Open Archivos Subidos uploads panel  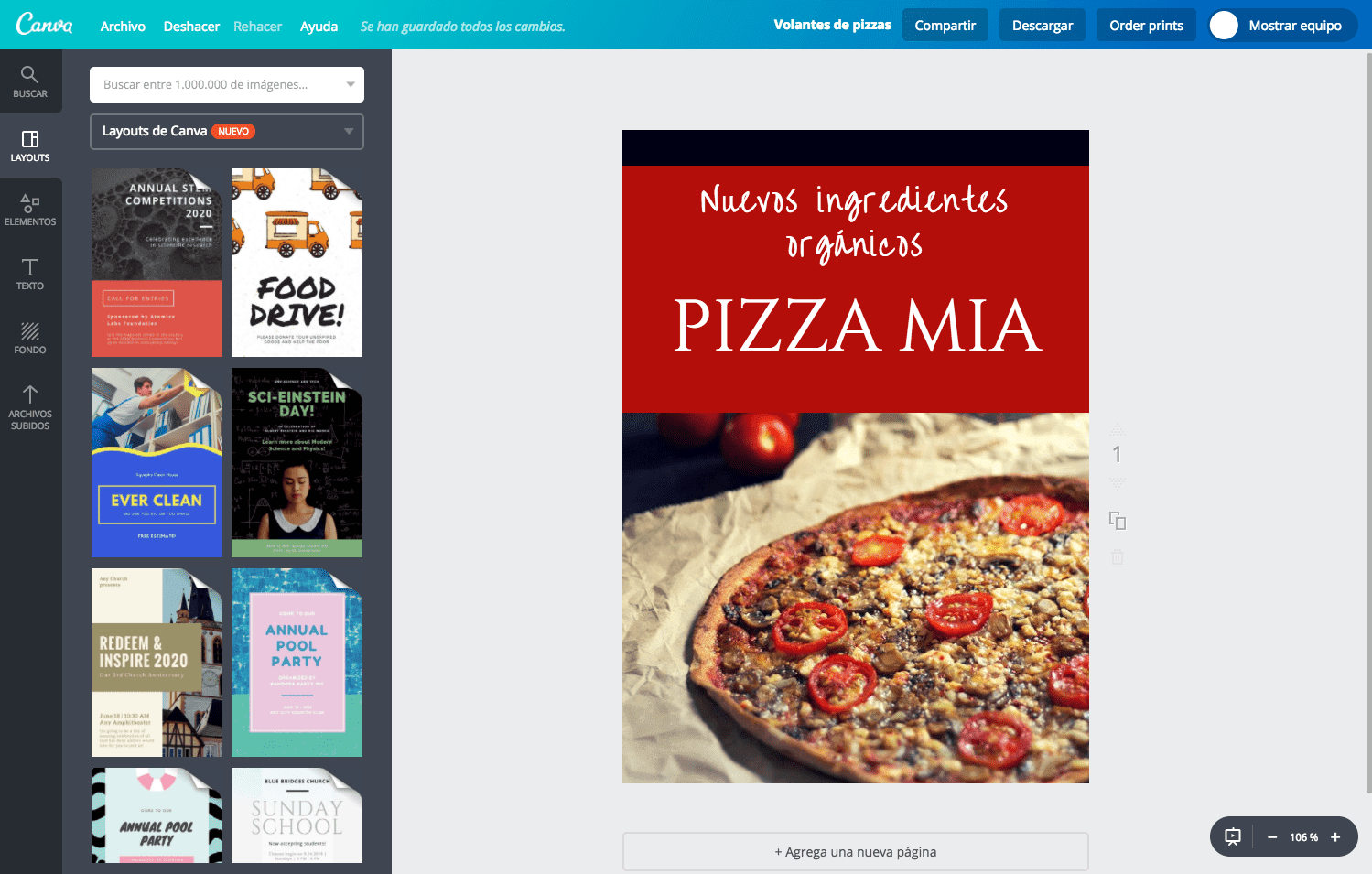pyautogui.click(x=30, y=407)
